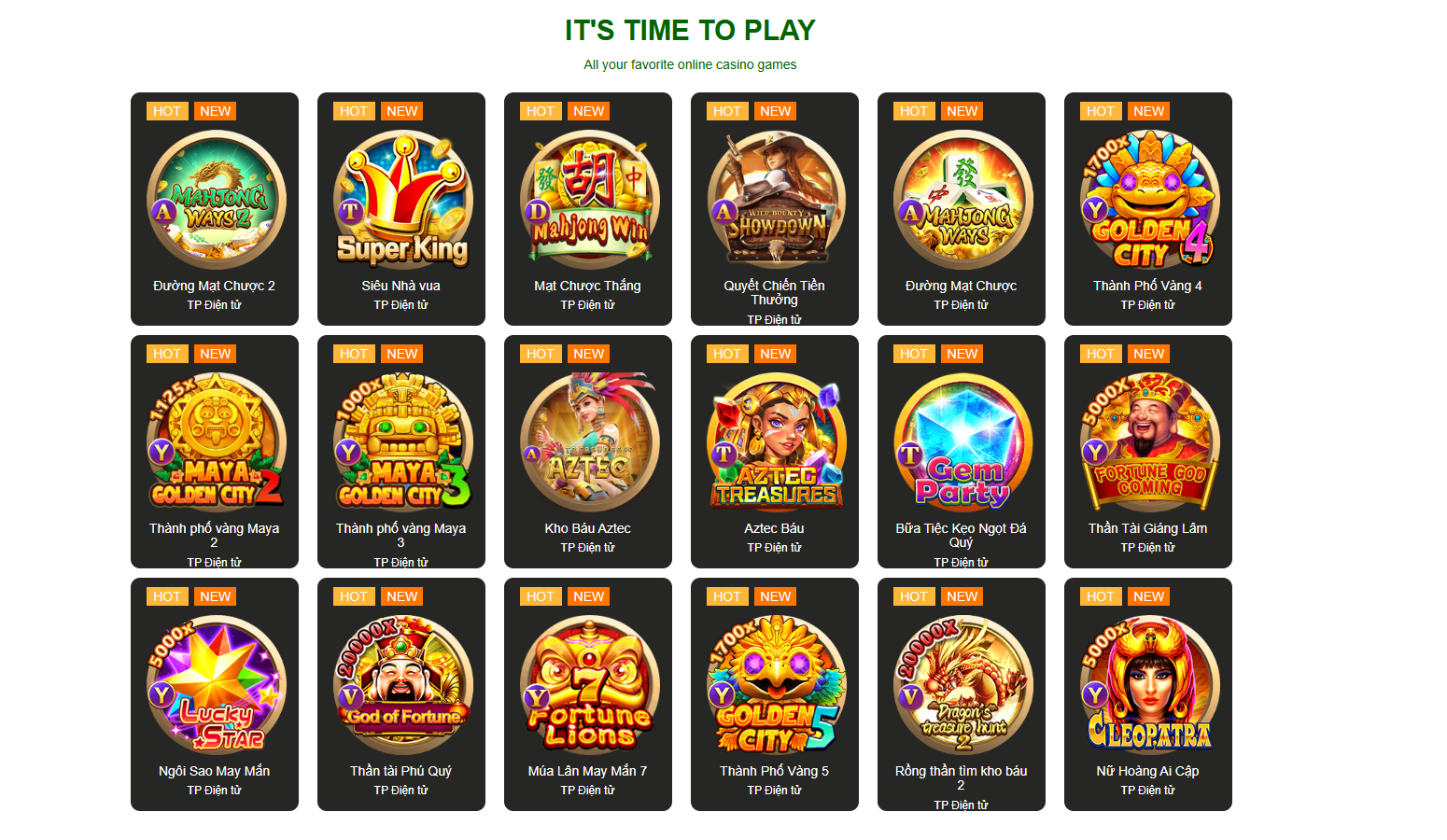Launch the Gem Party game icon

pos(962,442)
